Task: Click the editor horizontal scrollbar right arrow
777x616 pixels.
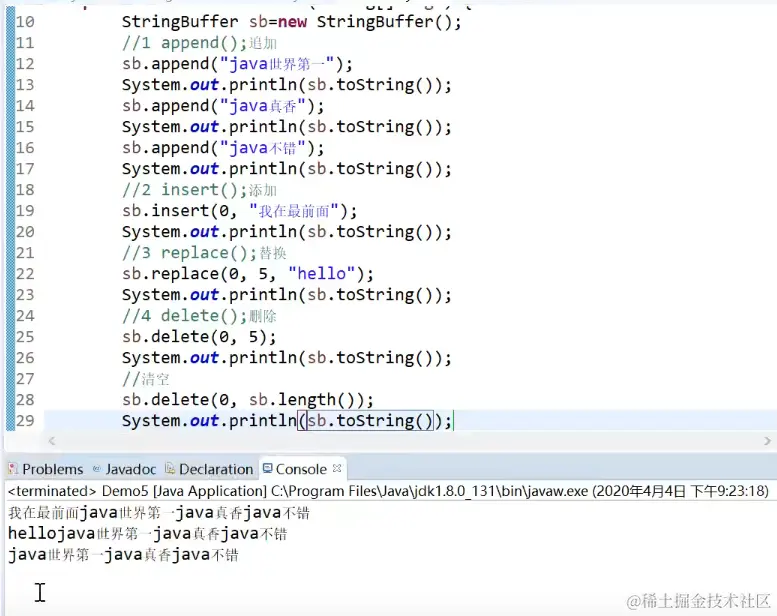Action: tap(767, 441)
